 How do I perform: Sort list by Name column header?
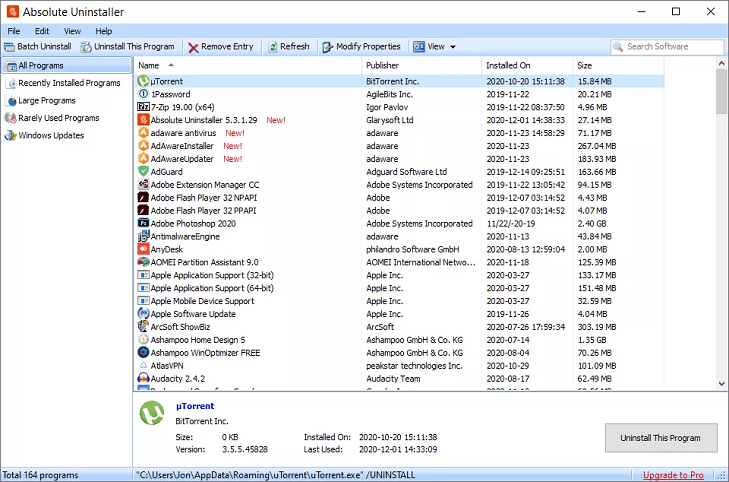pos(247,66)
